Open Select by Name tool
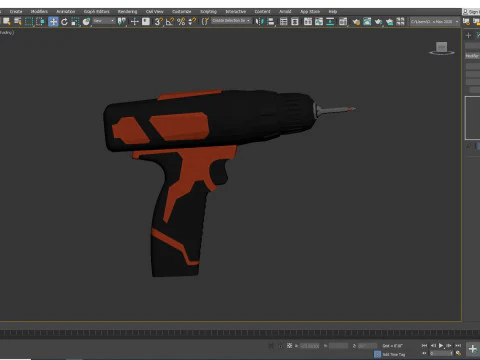 18,22
